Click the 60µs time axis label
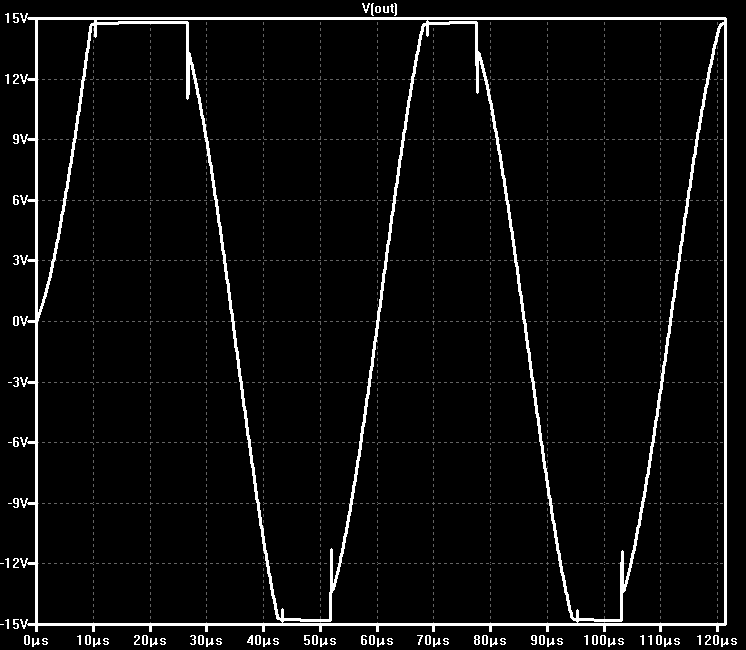 coord(377,640)
